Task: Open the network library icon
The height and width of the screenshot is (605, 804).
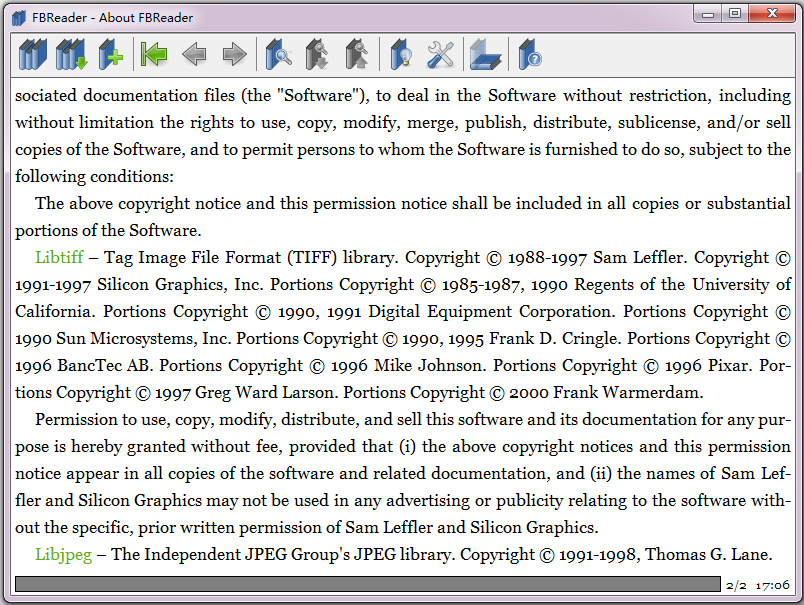Action: tap(71, 54)
